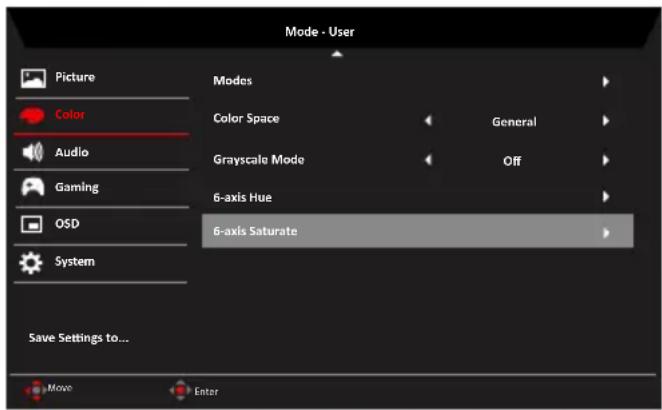Click Save Settings to...
This screenshot has width=662, height=410.
(79, 338)
